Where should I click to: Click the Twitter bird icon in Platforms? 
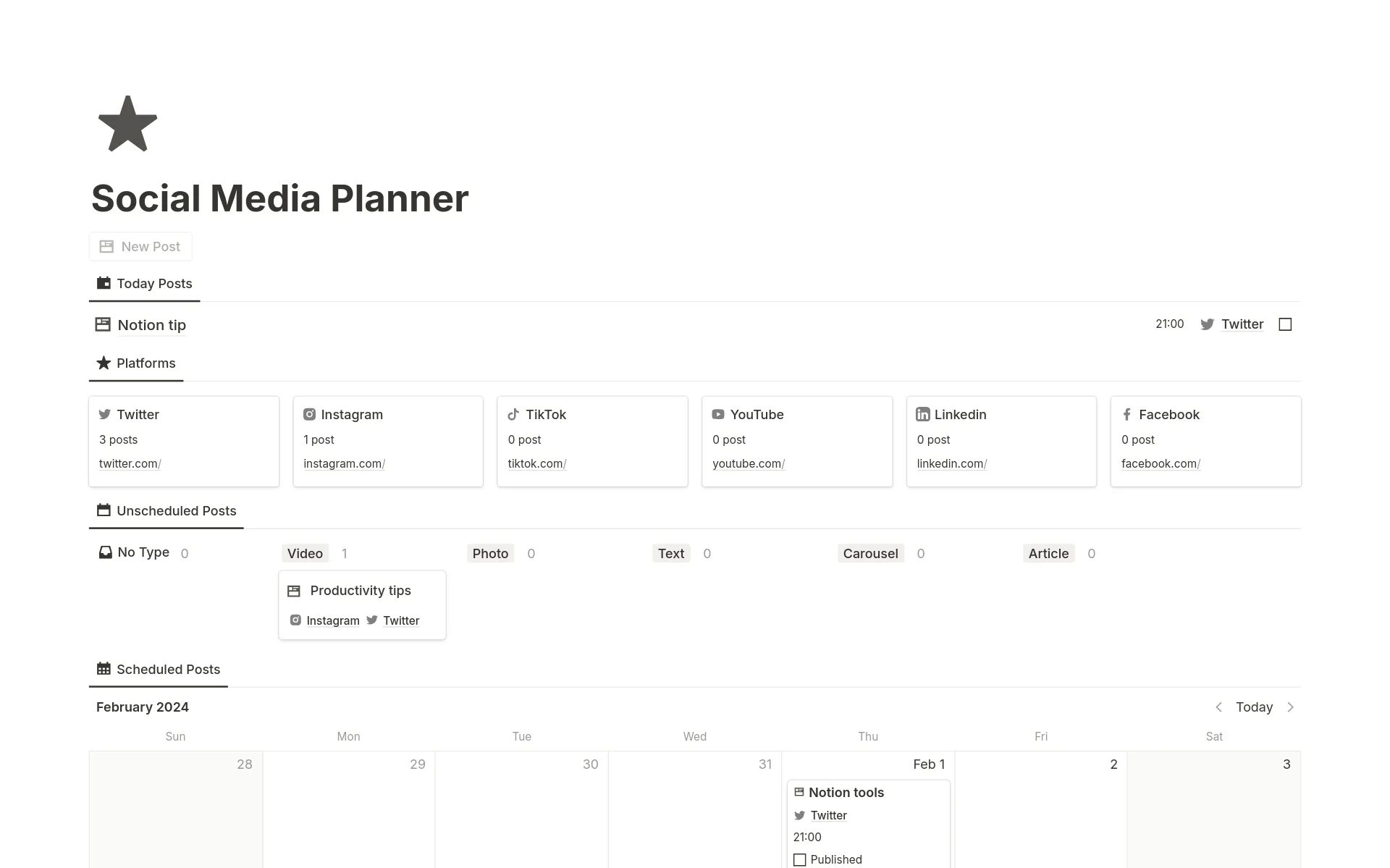point(105,414)
